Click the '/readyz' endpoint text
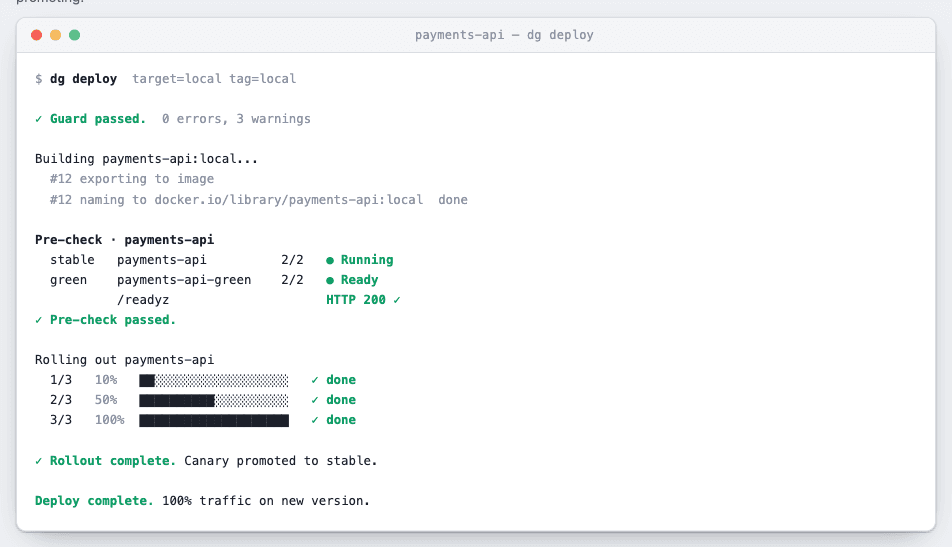 [x=143, y=300]
